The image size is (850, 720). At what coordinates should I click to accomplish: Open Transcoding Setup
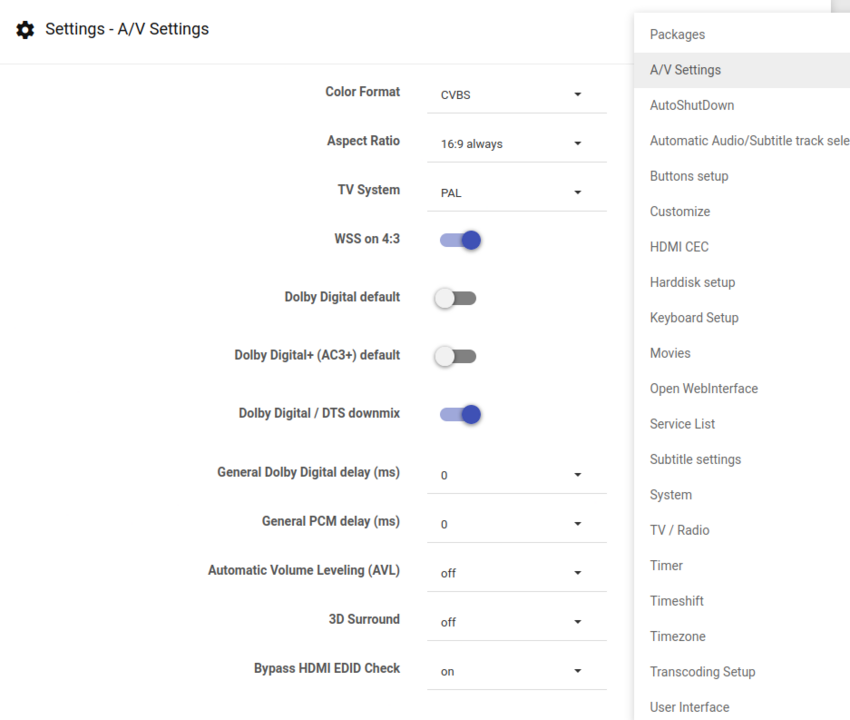point(702,671)
